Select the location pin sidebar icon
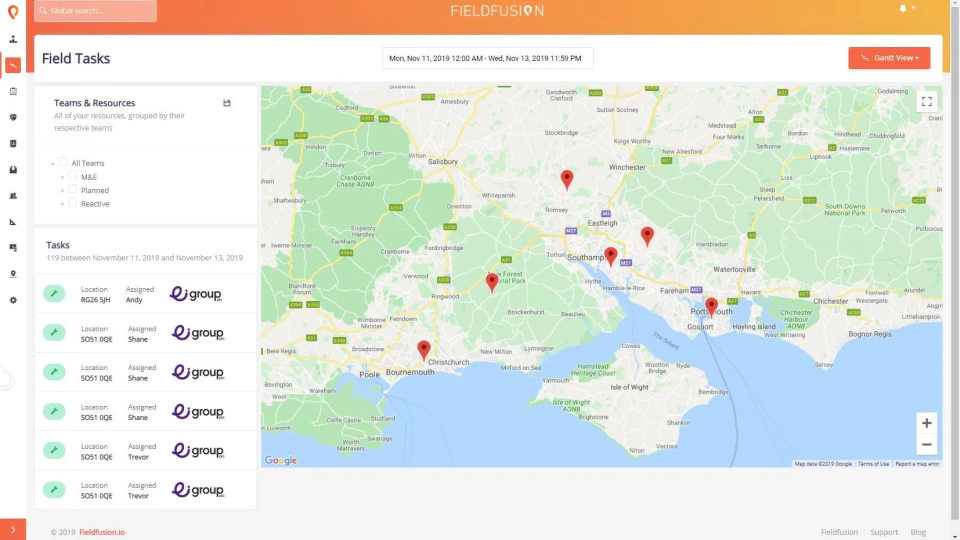Viewport: 960px width, 540px height. click(13, 274)
